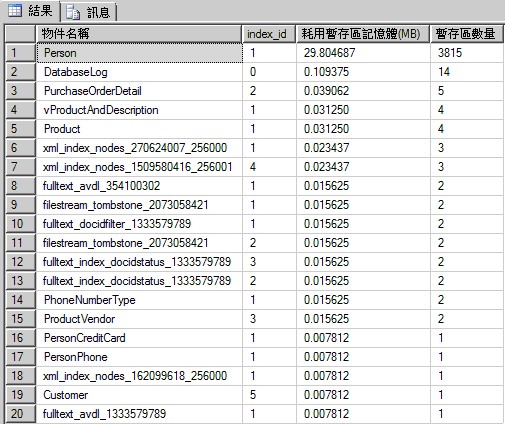Select the 3815 buffer count cell
This screenshot has width=505, height=424.
(x=467, y=53)
